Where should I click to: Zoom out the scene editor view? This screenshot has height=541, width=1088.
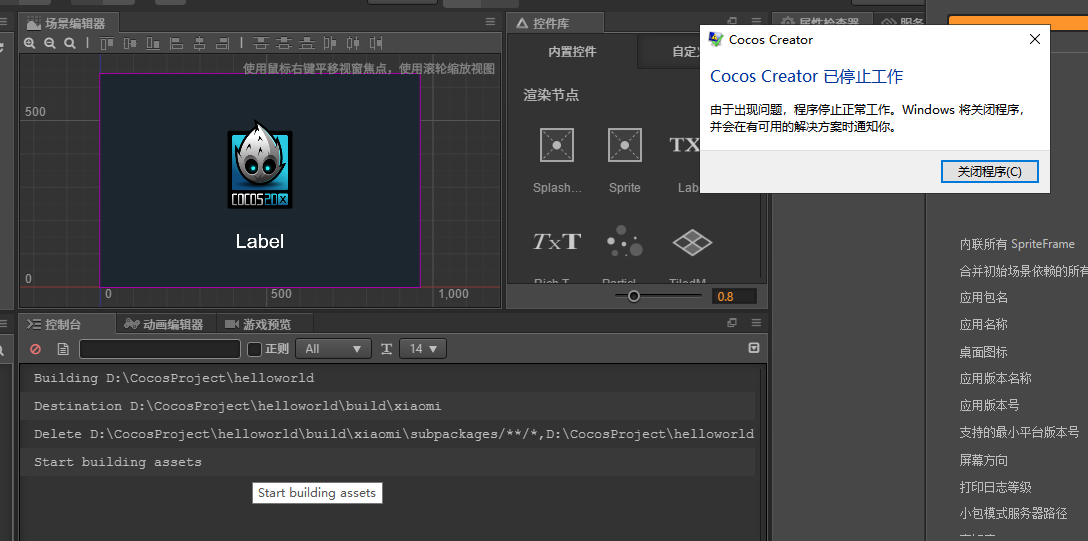point(50,43)
